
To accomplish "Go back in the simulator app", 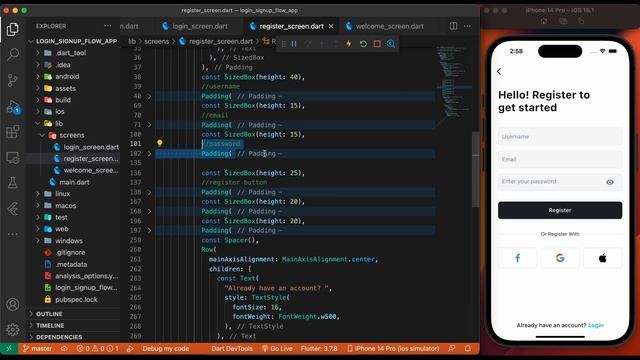I will tap(499, 71).
